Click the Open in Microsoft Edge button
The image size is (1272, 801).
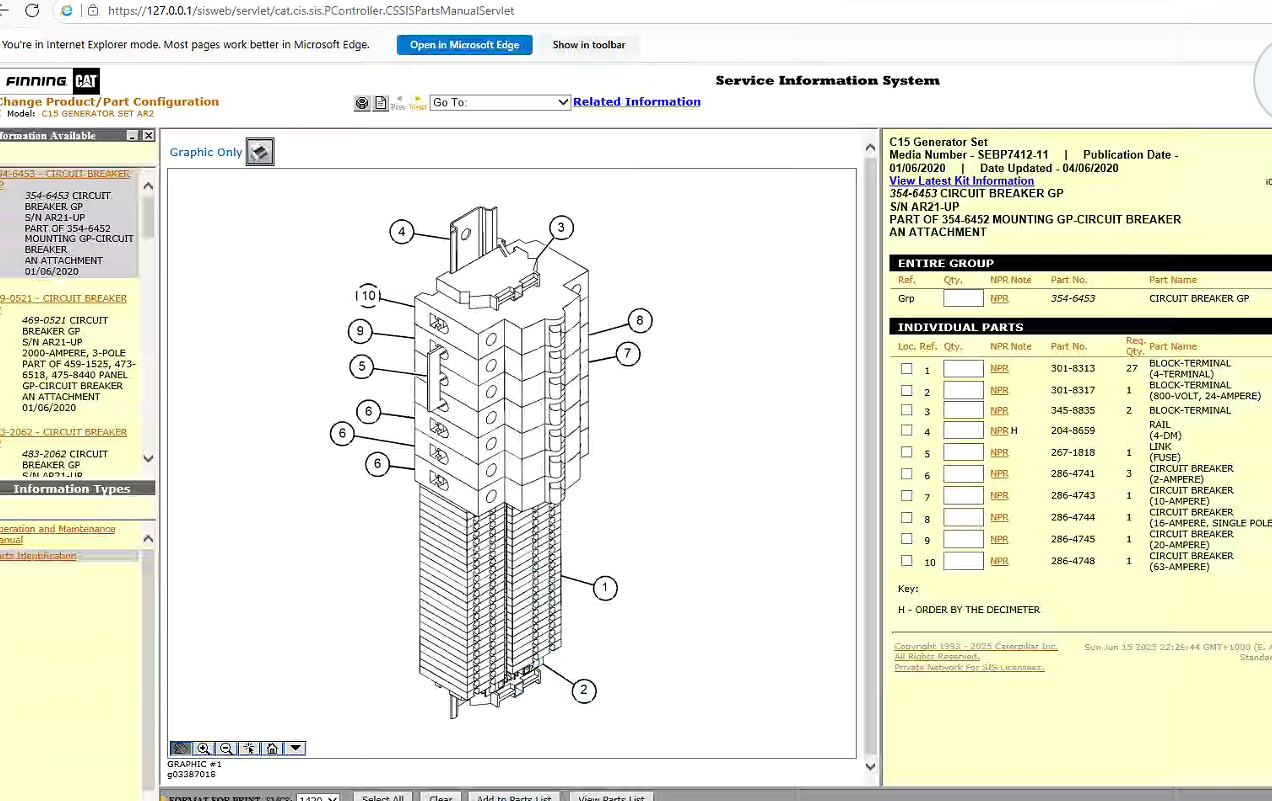pos(464,45)
